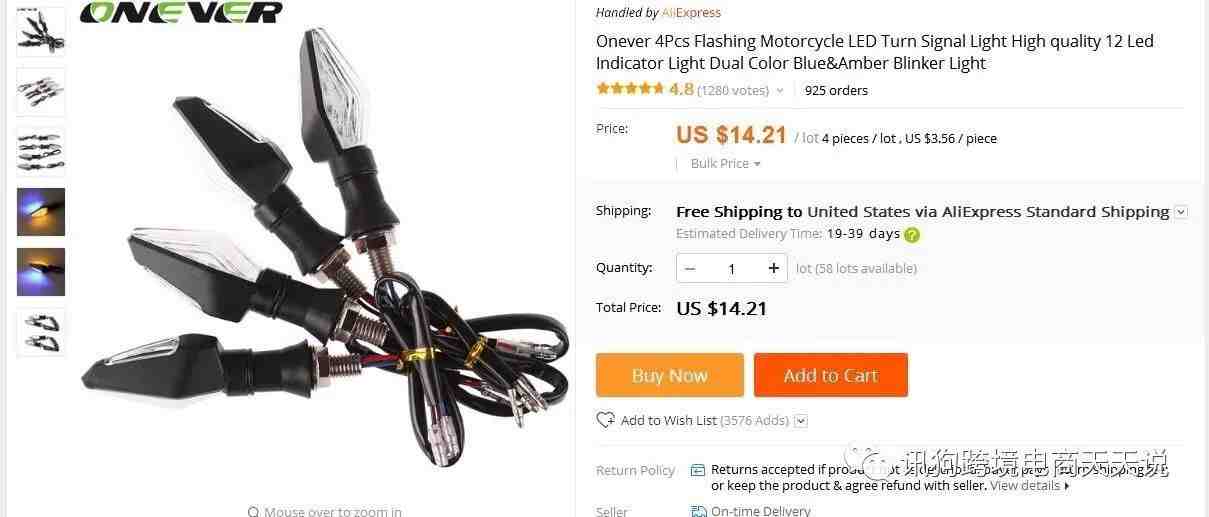1209x517 pixels.
Task: Select the last product thumbnail
Action: point(41,332)
